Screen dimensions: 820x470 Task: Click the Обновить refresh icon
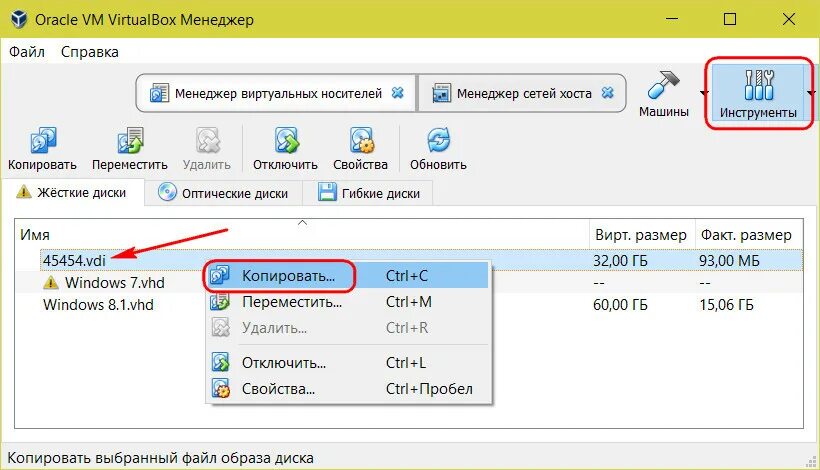[x=438, y=140]
